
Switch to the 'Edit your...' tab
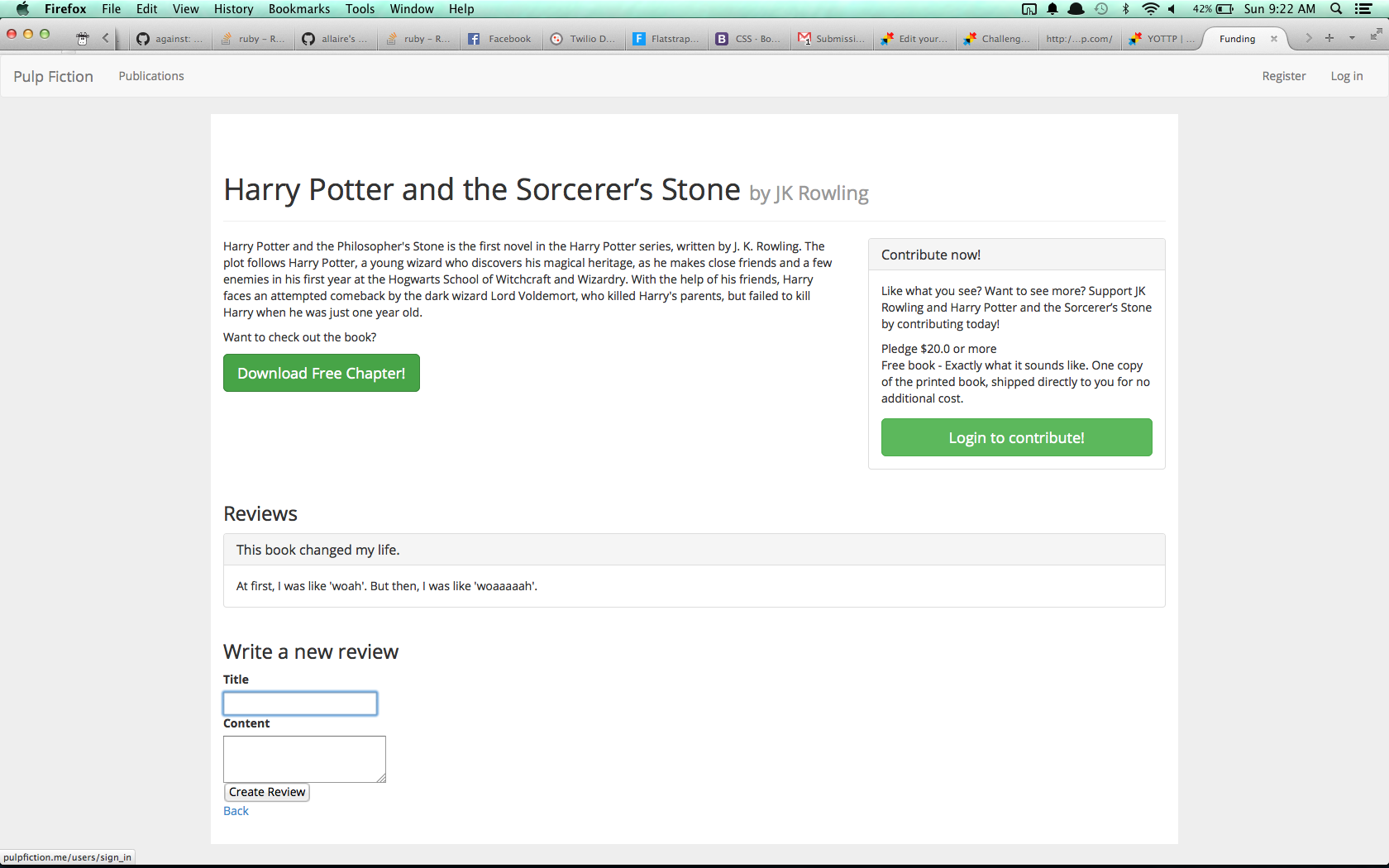click(x=914, y=39)
